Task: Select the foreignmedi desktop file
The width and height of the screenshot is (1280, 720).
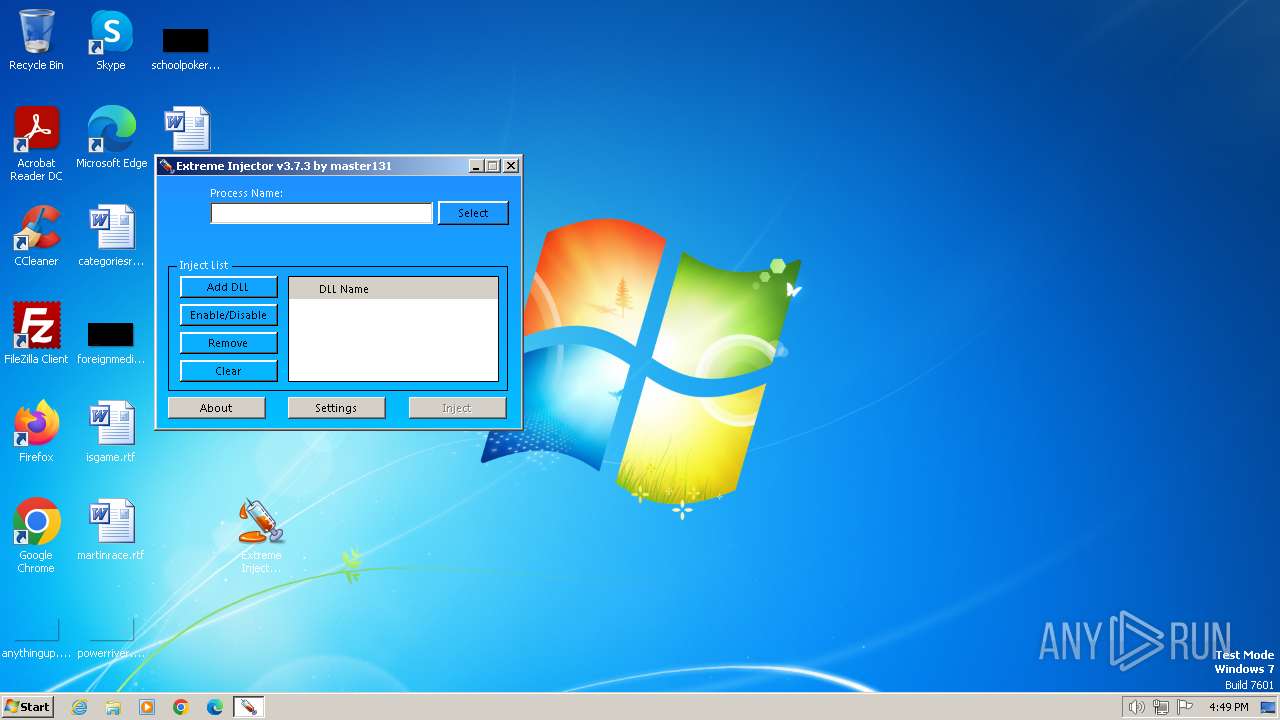Action: tap(111, 340)
